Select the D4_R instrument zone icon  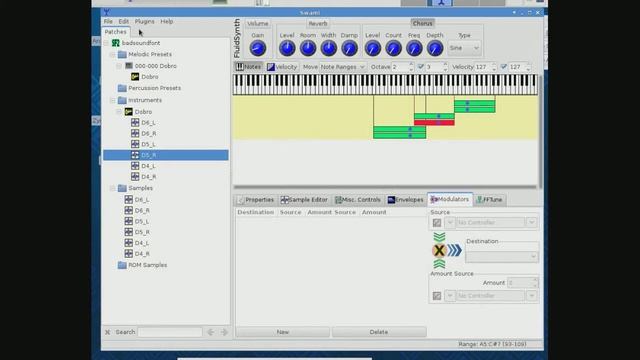click(x=135, y=176)
